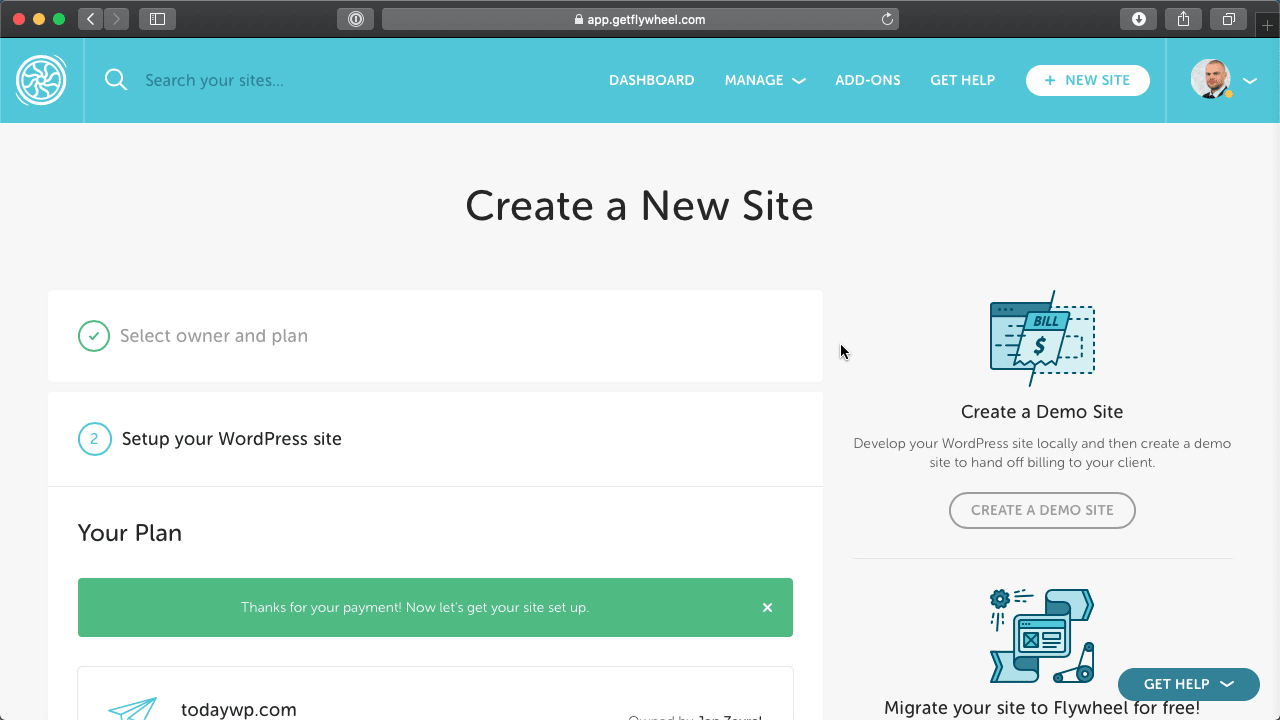Open GET HELP in the top navigation
This screenshot has height=720, width=1280.
(x=962, y=80)
